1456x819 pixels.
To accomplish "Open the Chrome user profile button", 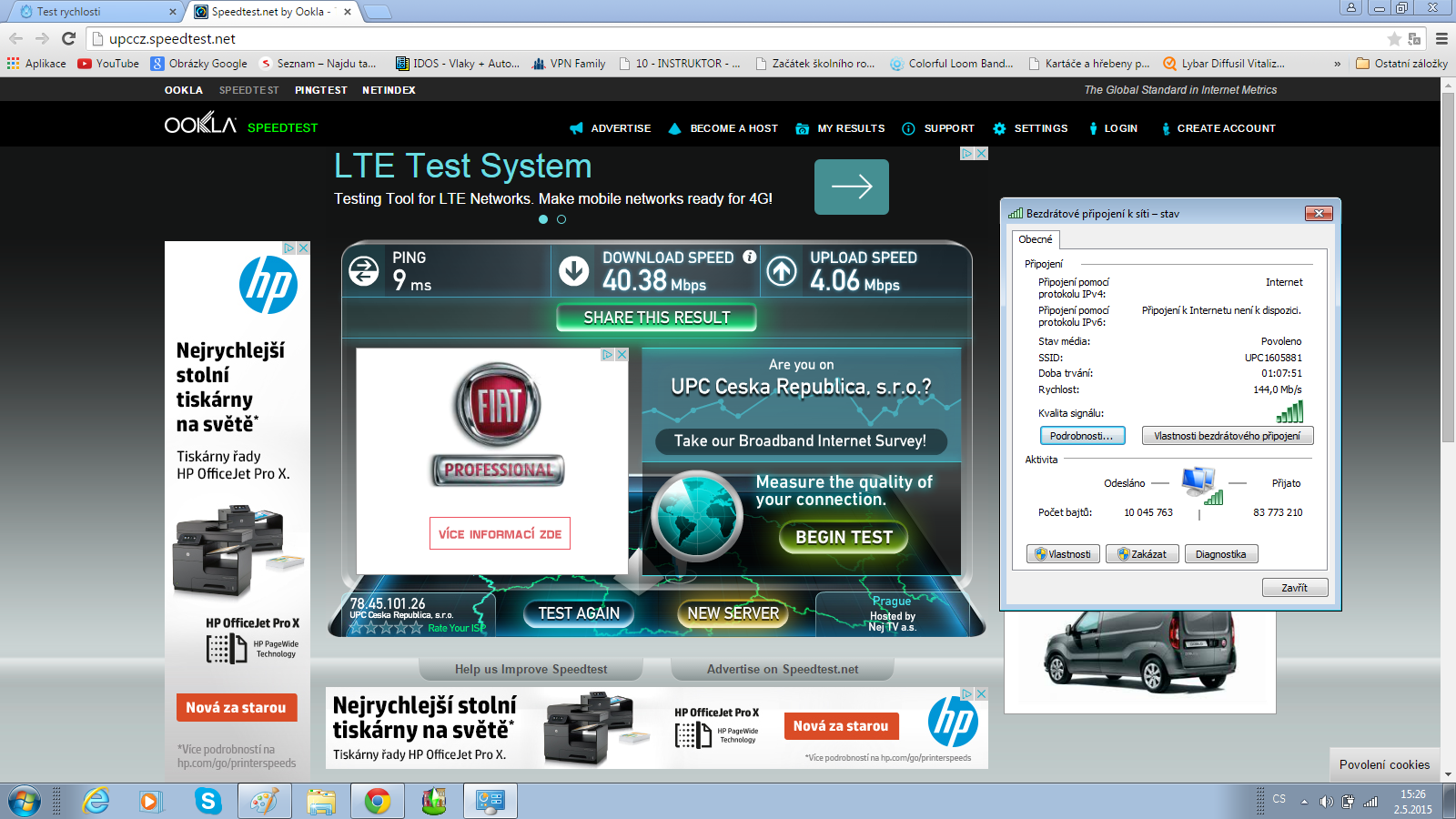I will (1351, 8).
